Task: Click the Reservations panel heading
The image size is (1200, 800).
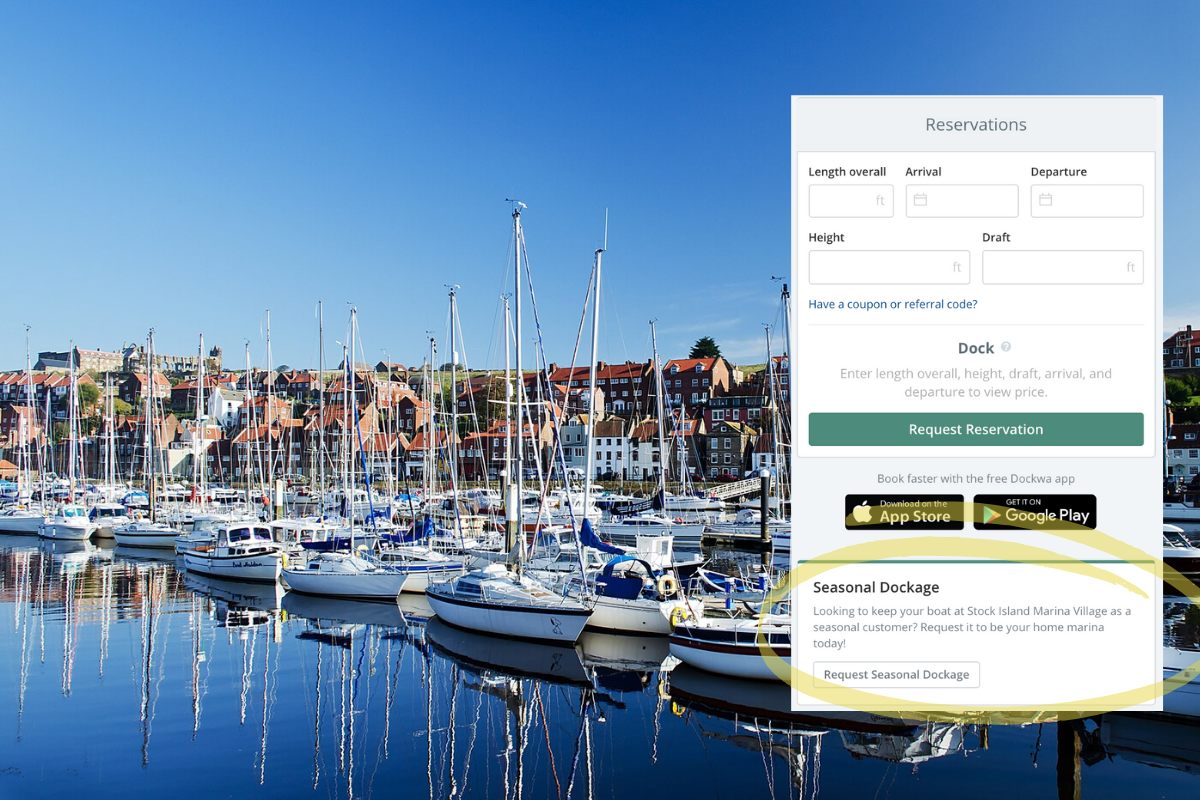Action: point(976,125)
